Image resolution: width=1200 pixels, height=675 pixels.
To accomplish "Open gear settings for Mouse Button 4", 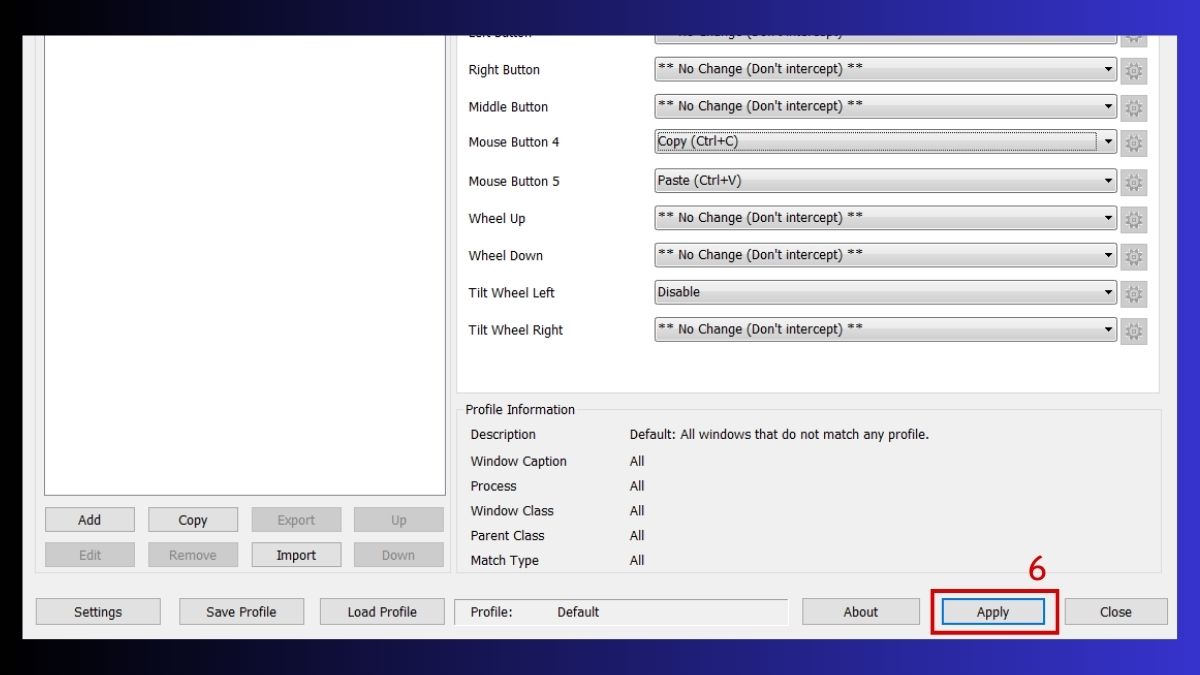I will 1134,143.
